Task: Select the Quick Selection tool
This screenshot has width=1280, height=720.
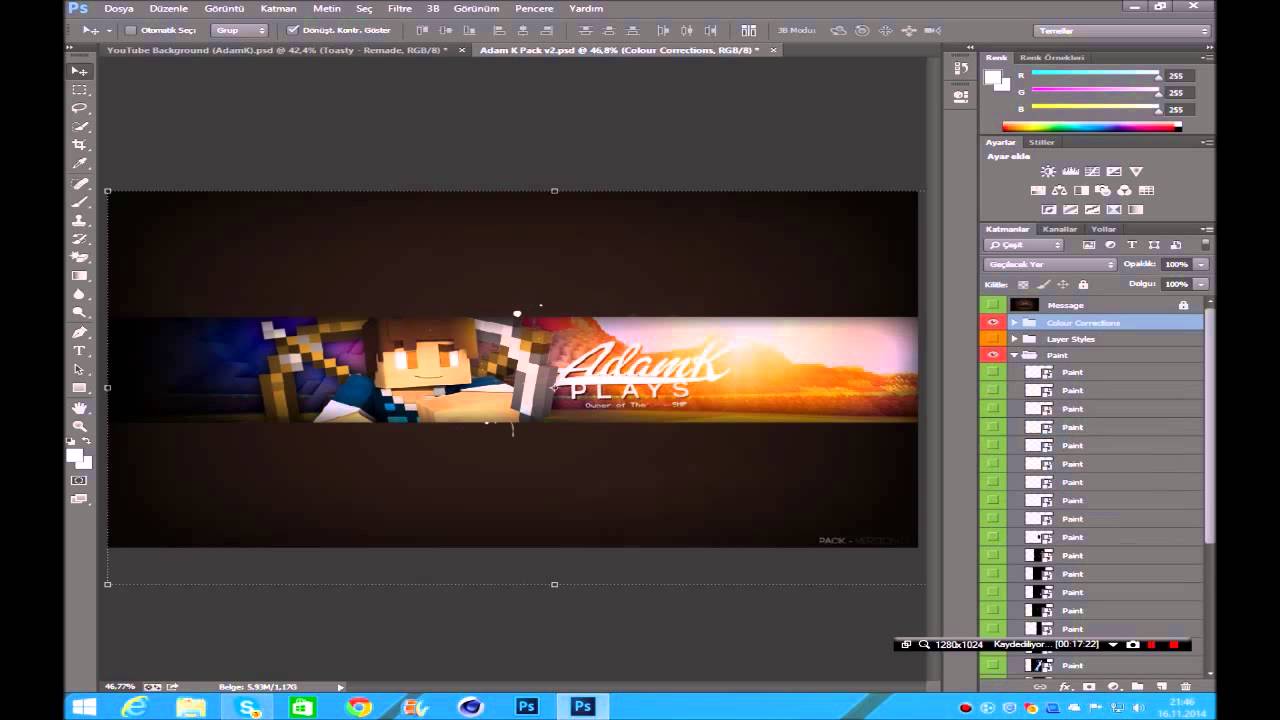Action: point(79,126)
